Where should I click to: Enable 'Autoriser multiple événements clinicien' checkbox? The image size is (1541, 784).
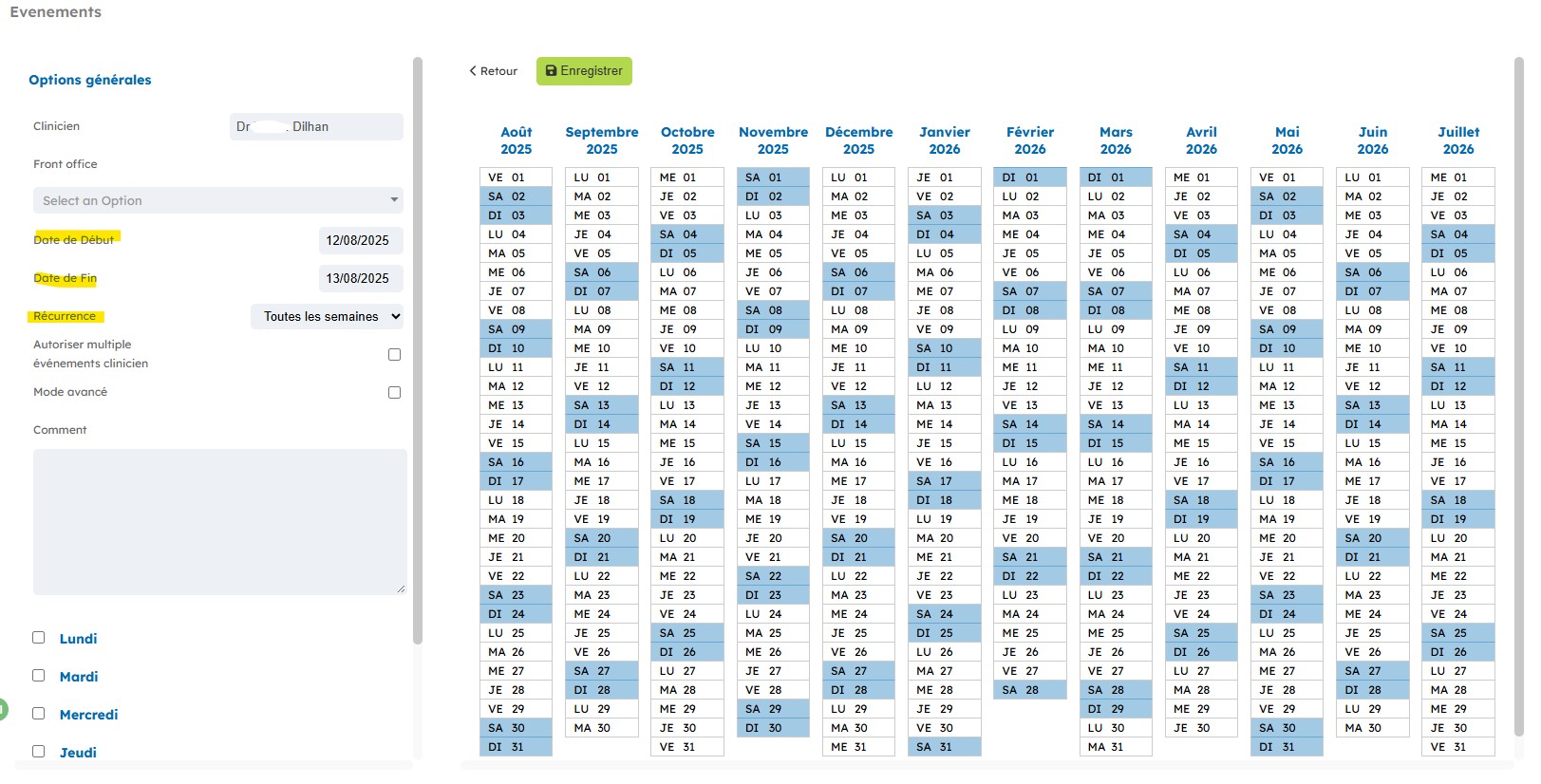click(395, 354)
